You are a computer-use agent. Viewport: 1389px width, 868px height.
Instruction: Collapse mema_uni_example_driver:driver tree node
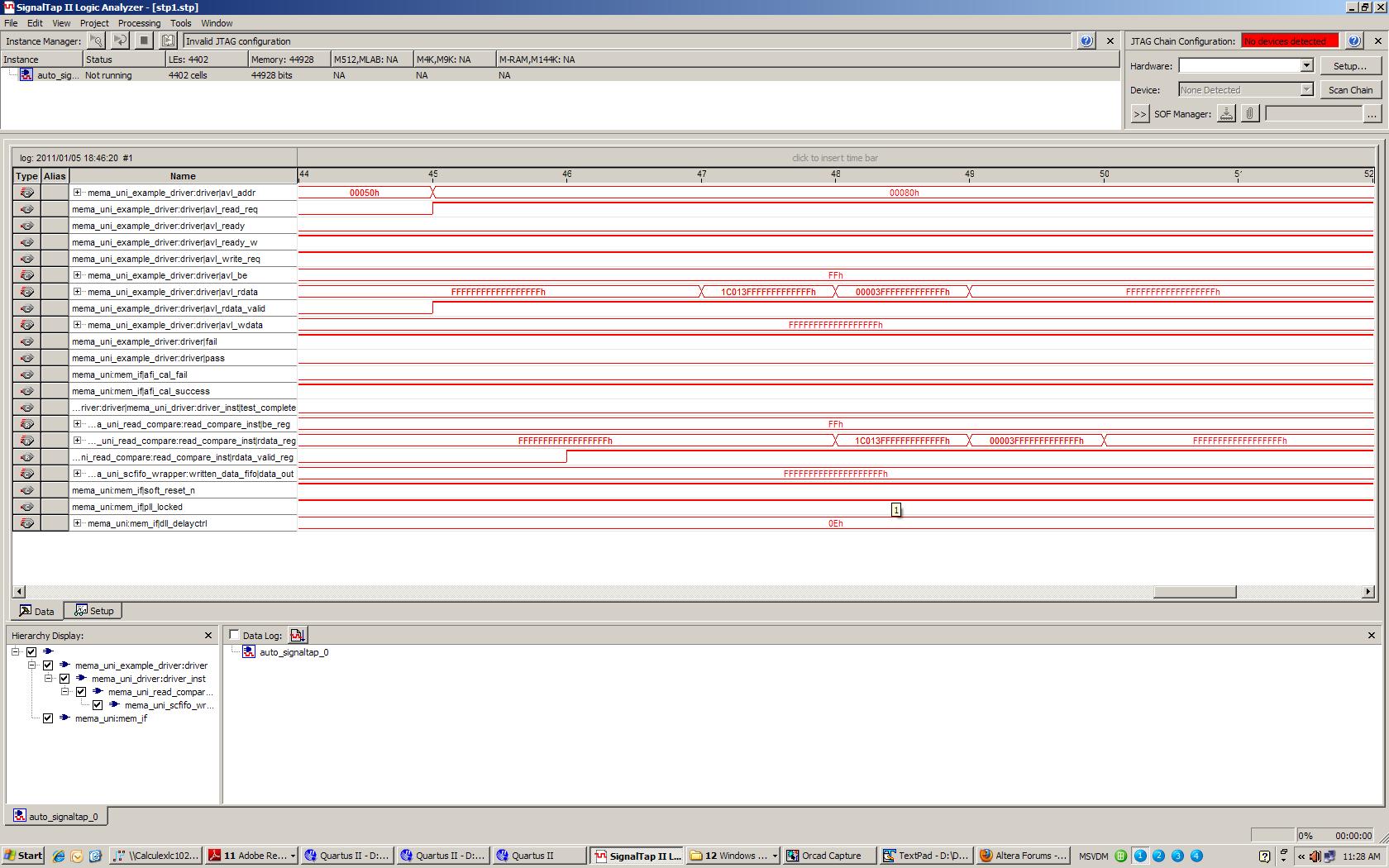pyautogui.click(x=31, y=665)
